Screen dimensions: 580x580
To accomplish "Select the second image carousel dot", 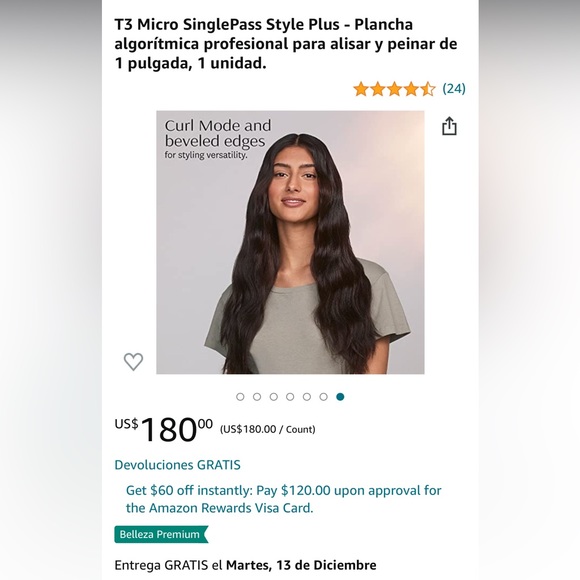I will coord(257,397).
